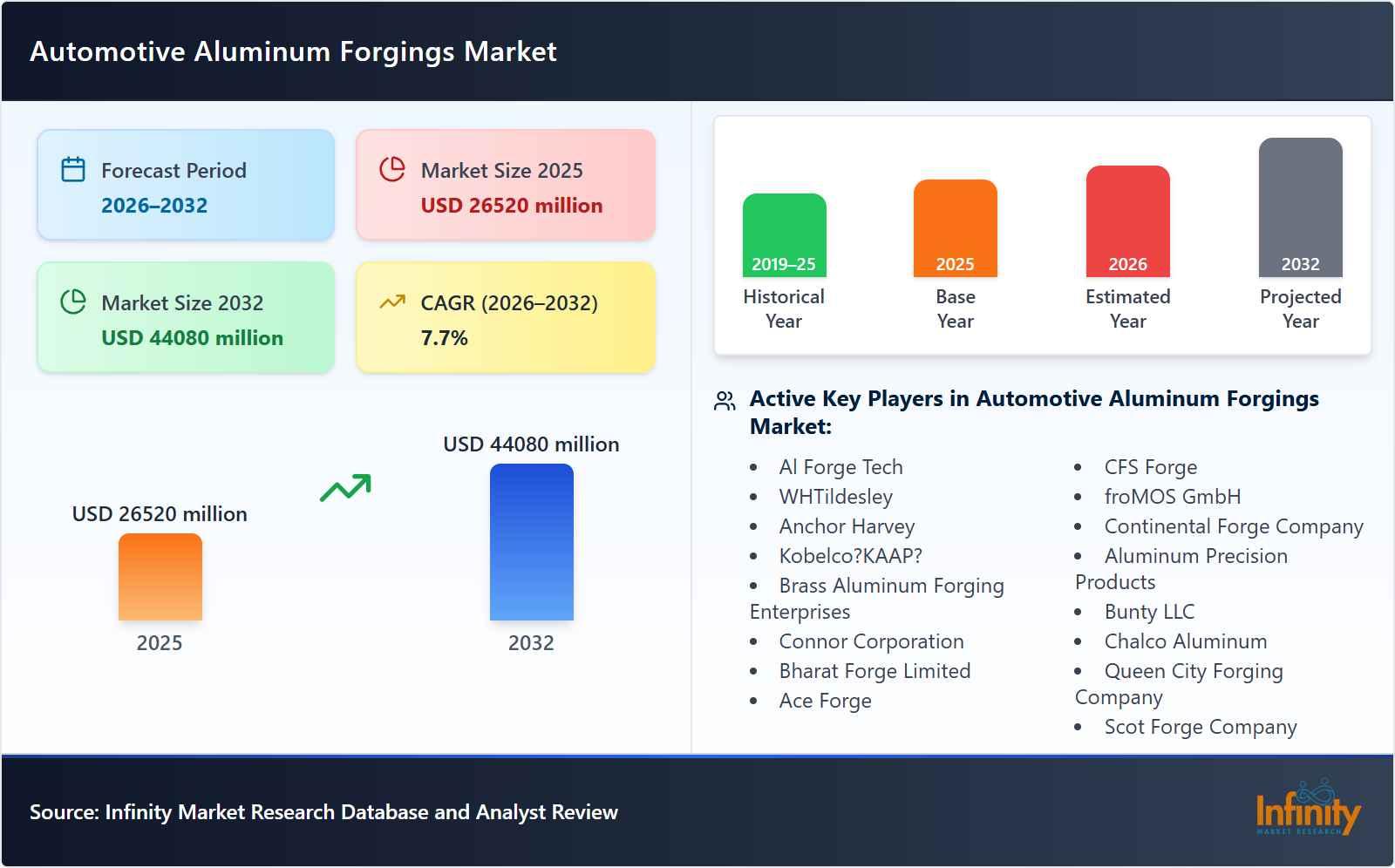
Task: Click the 2032 label under the blue bar
Action: [x=531, y=643]
